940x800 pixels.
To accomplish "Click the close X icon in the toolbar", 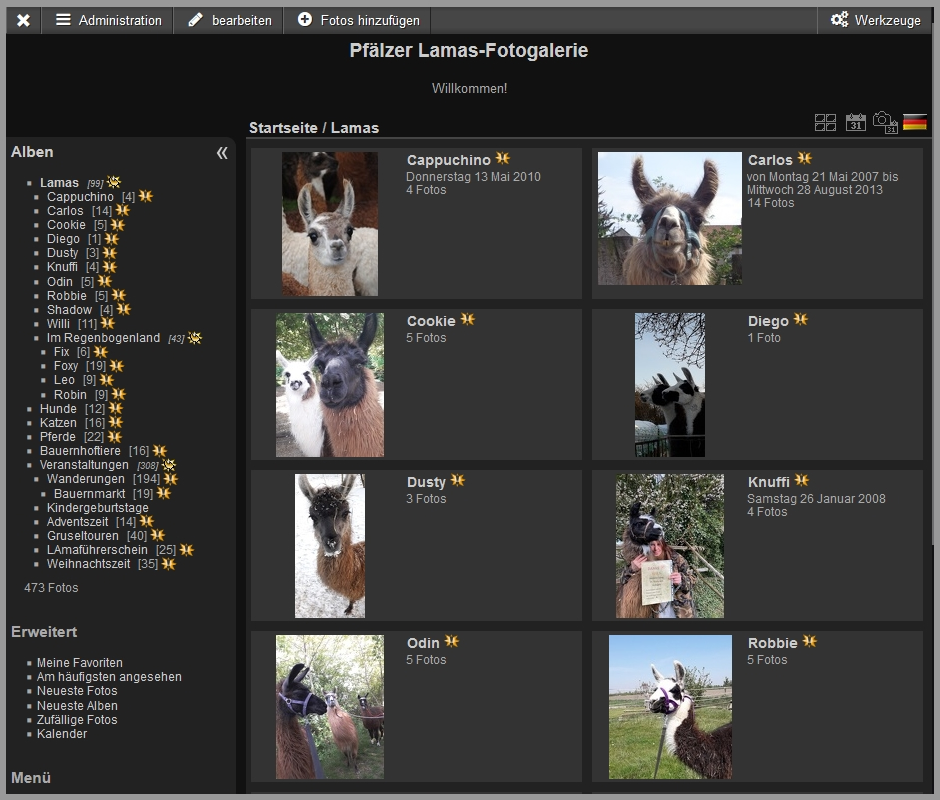I will 23,19.
